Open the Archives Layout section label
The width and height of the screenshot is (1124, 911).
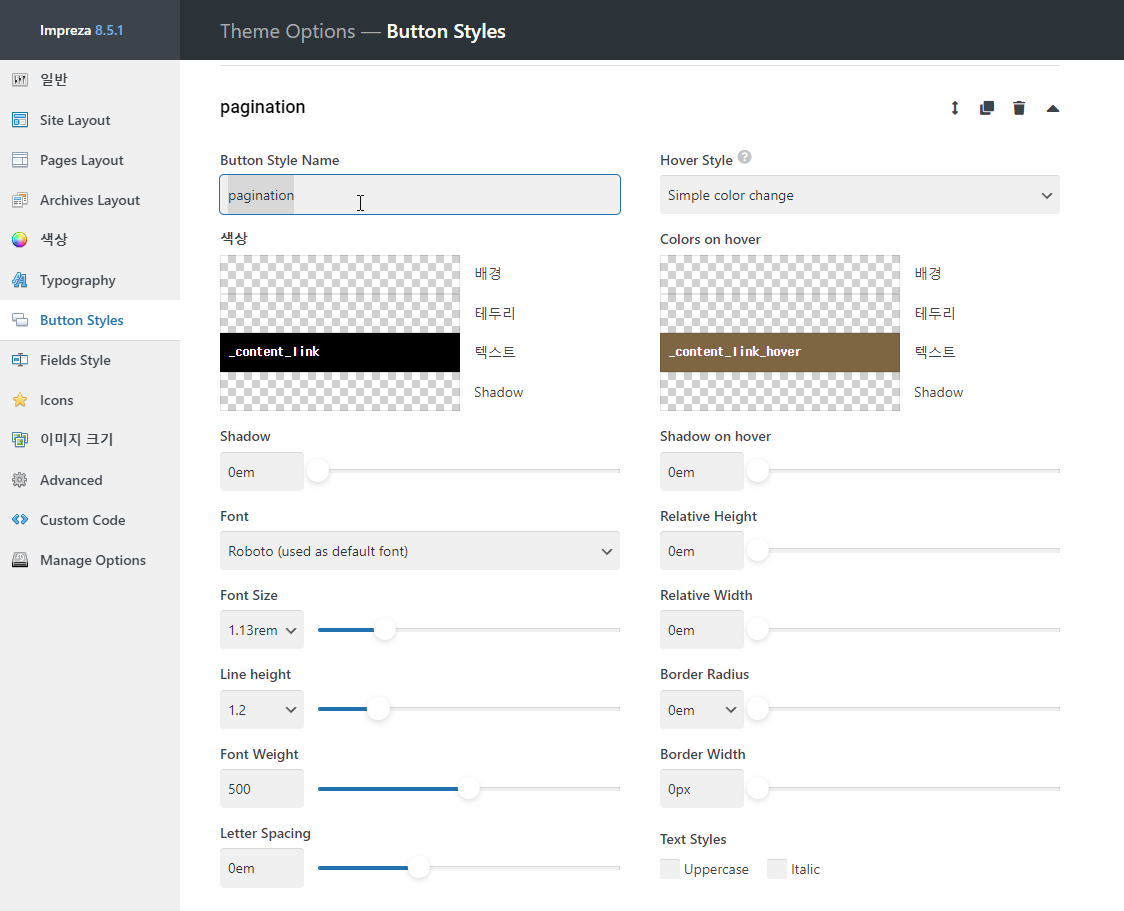(x=90, y=200)
